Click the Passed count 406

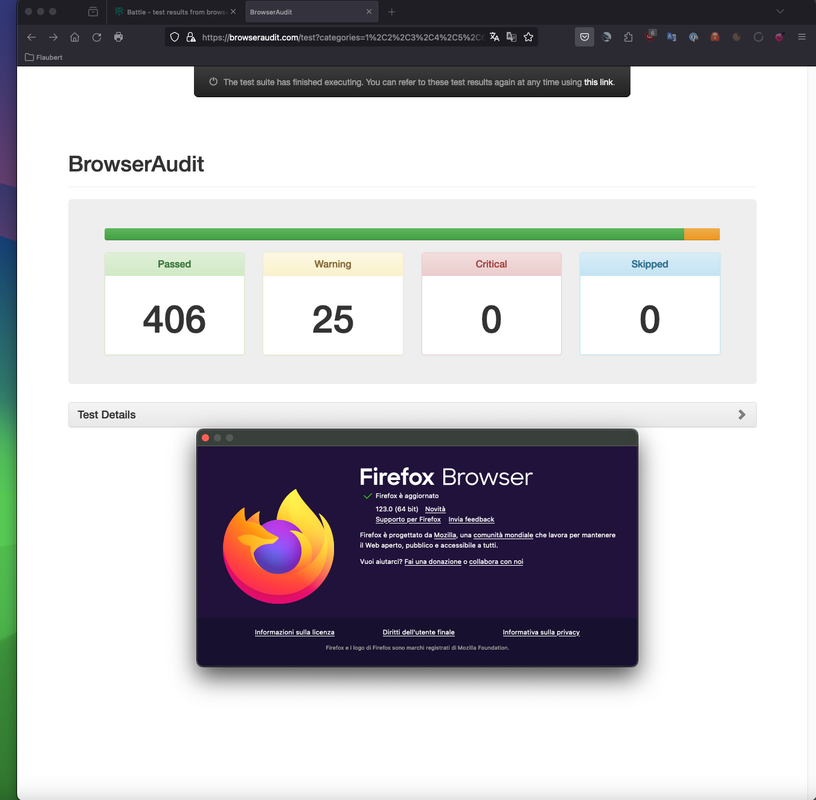174,319
